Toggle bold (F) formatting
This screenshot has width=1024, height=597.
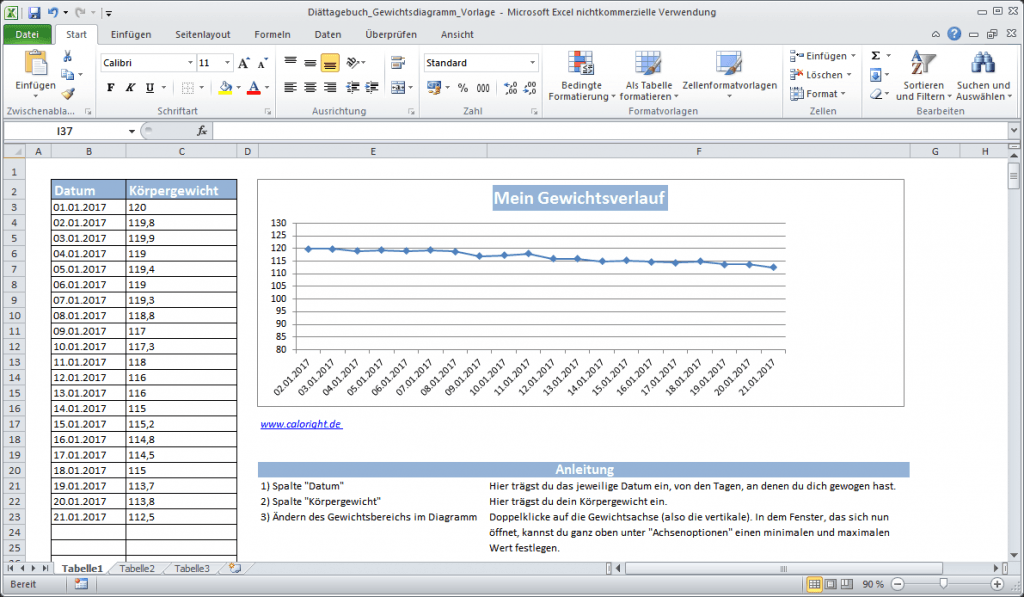[110, 88]
